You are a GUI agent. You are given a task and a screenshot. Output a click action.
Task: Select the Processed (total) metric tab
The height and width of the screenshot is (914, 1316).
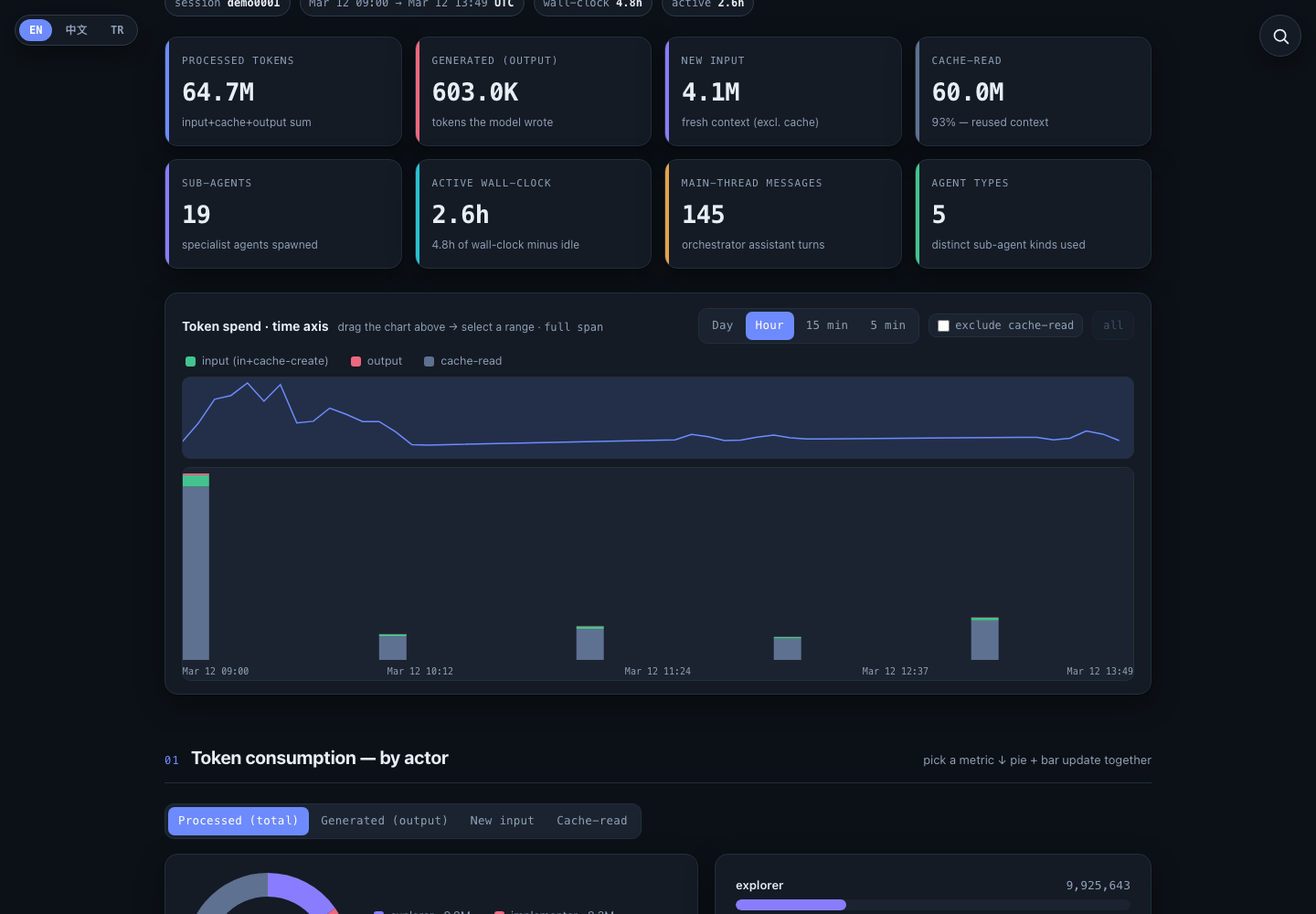[x=239, y=821]
